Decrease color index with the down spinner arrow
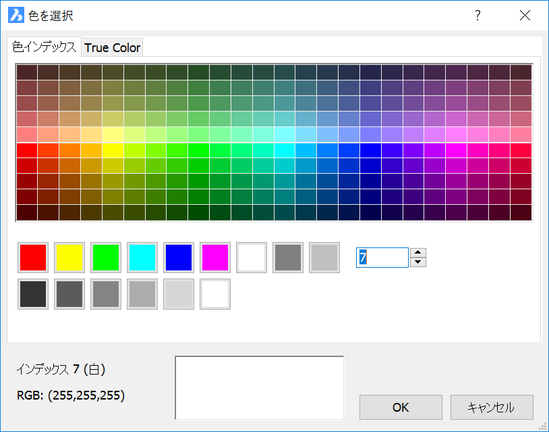The width and height of the screenshot is (549, 432). (x=418, y=262)
